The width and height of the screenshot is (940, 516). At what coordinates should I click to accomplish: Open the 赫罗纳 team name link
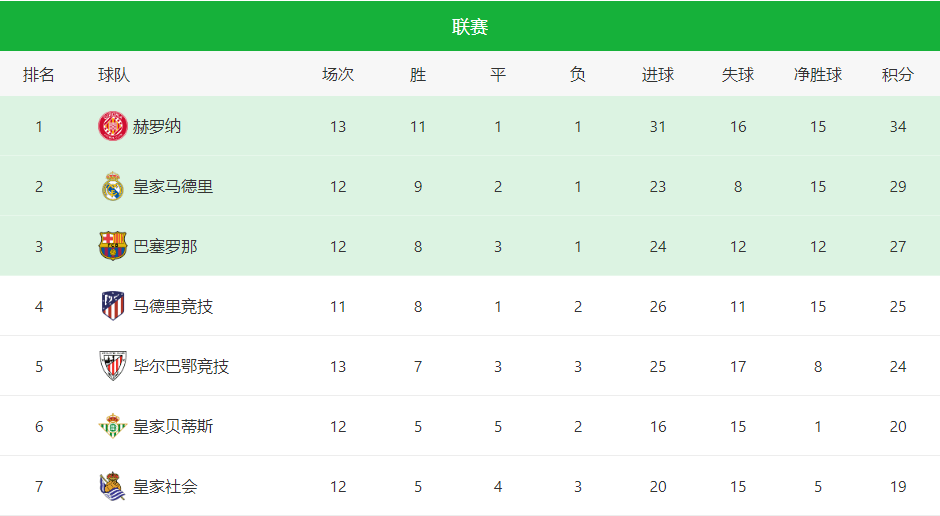156,126
